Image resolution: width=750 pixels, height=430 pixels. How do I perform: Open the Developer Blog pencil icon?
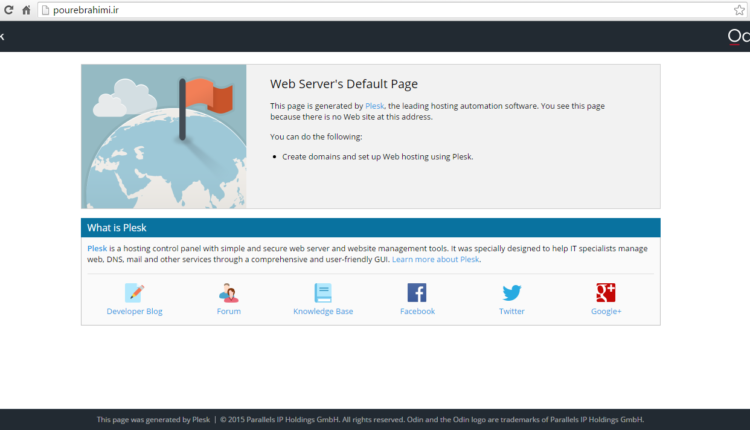tap(134, 293)
